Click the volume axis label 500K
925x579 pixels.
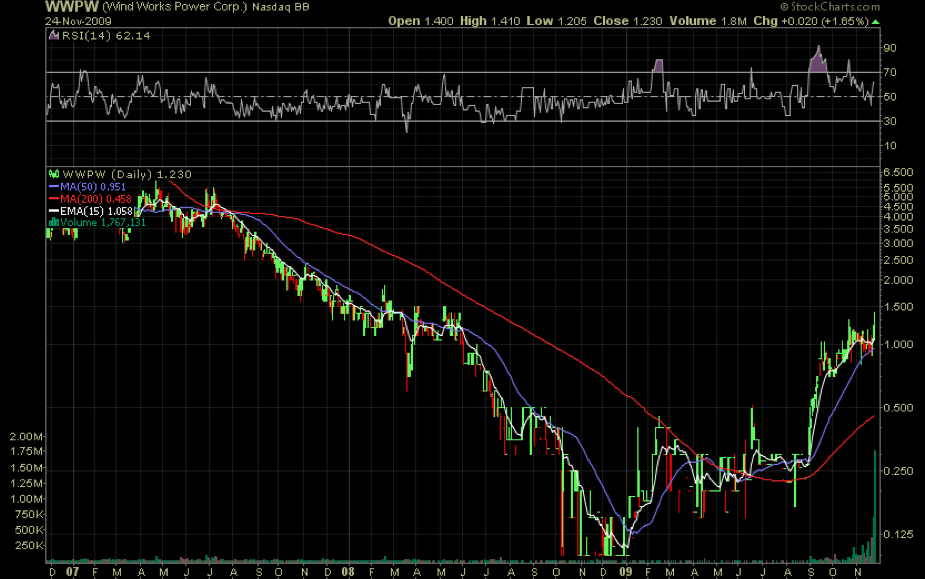[29, 530]
